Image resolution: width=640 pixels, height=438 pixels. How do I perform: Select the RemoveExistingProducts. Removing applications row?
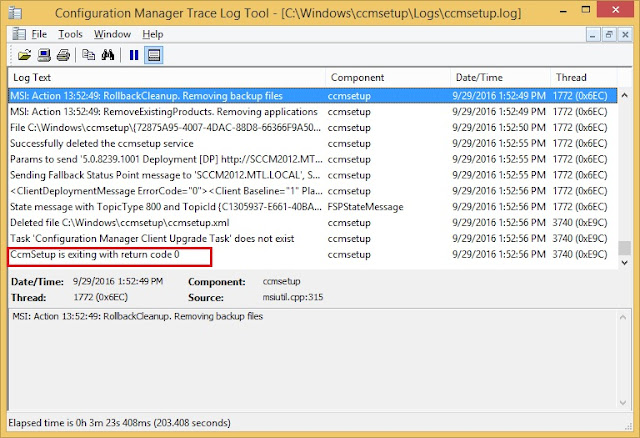tap(313, 112)
